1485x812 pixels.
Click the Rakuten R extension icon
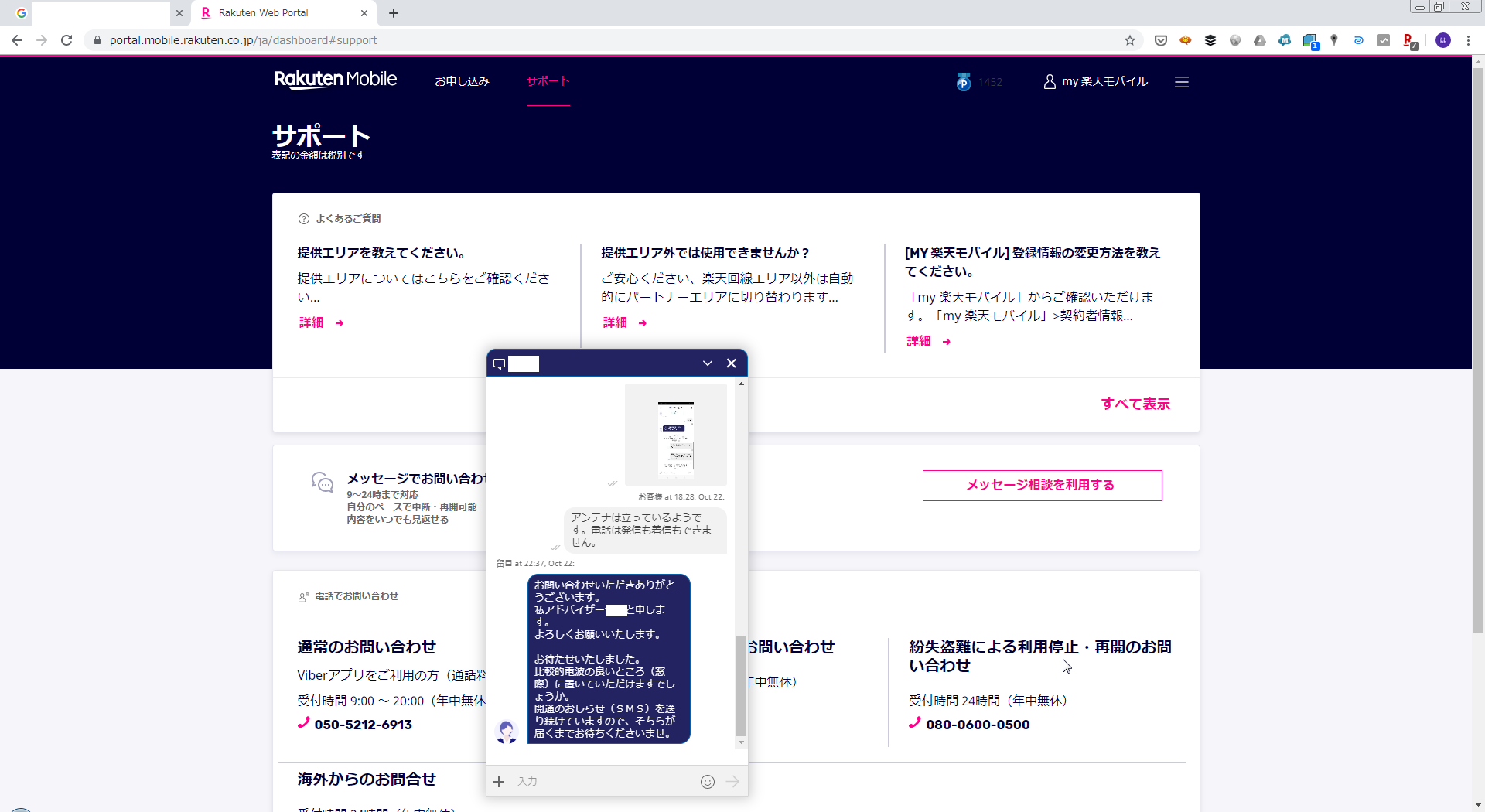(1410, 41)
